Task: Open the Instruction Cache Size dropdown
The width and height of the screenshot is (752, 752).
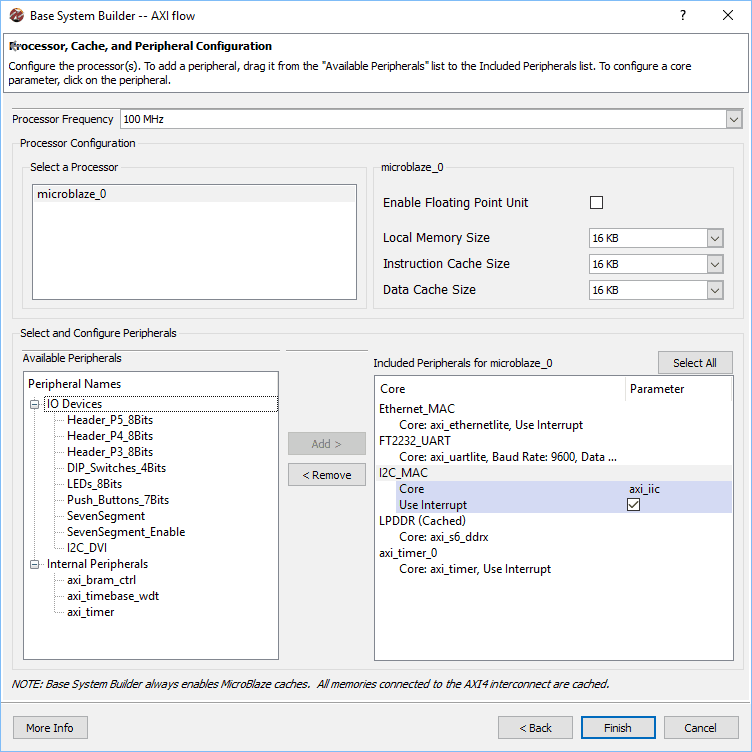Action: pyautogui.click(x=714, y=264)
